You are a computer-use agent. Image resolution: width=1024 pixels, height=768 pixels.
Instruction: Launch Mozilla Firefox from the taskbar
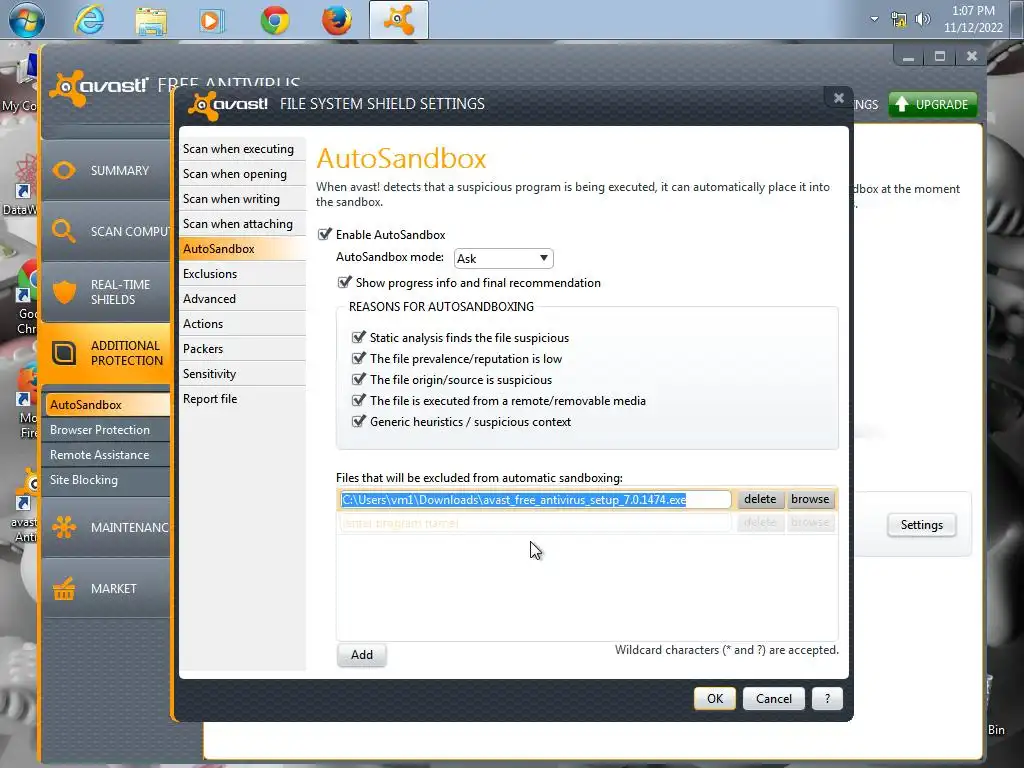click(x=337, y=20)
